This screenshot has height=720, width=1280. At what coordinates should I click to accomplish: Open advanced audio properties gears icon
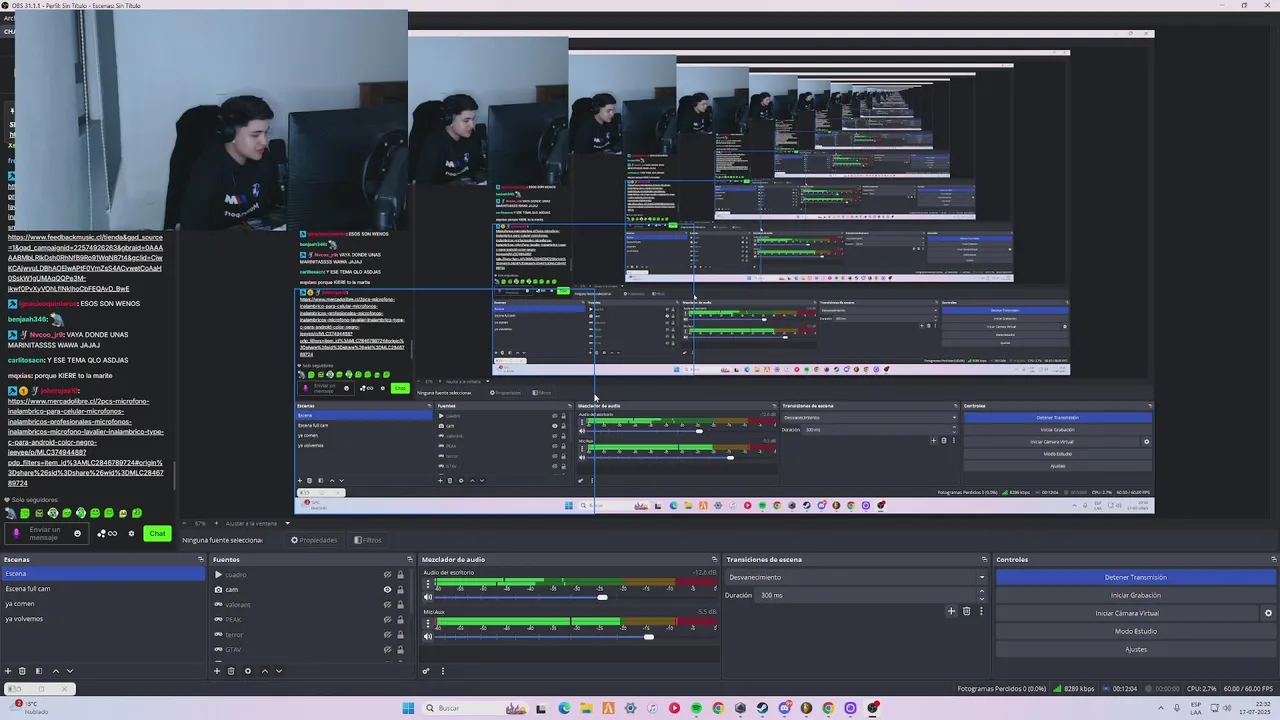(x=426, y=671)
